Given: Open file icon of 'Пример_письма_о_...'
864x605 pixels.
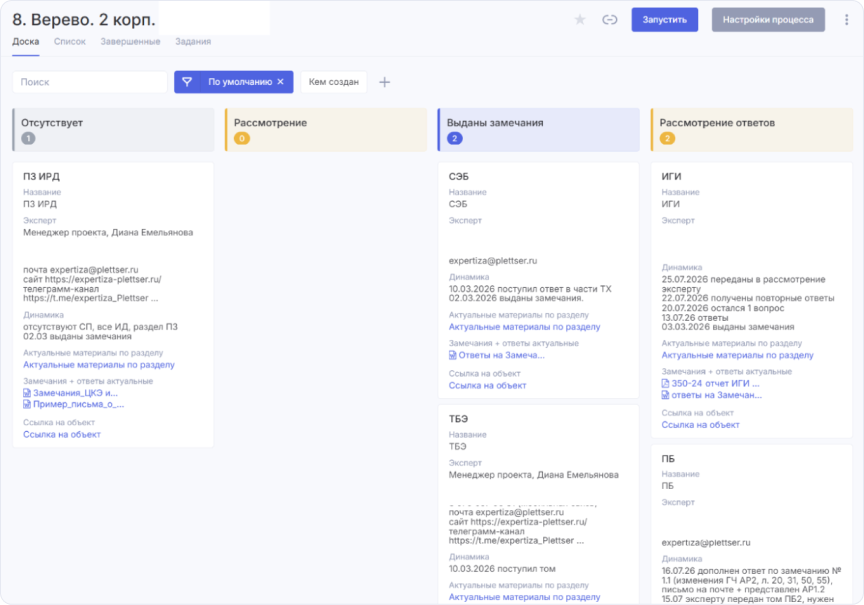Looking at the screenshot, I should 27,404.
